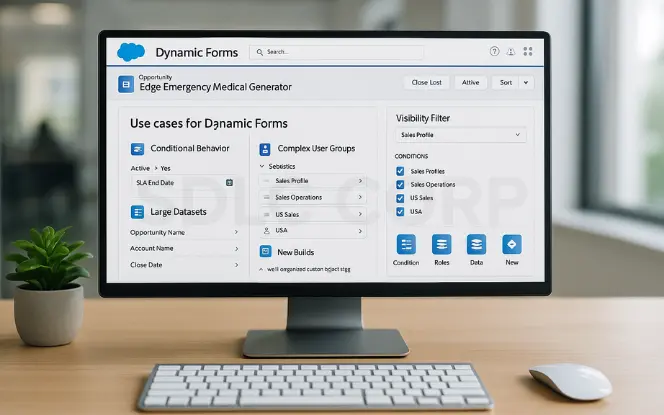Expand the Opportunity Name row chevron
The image size is (664, 415).
236,232
